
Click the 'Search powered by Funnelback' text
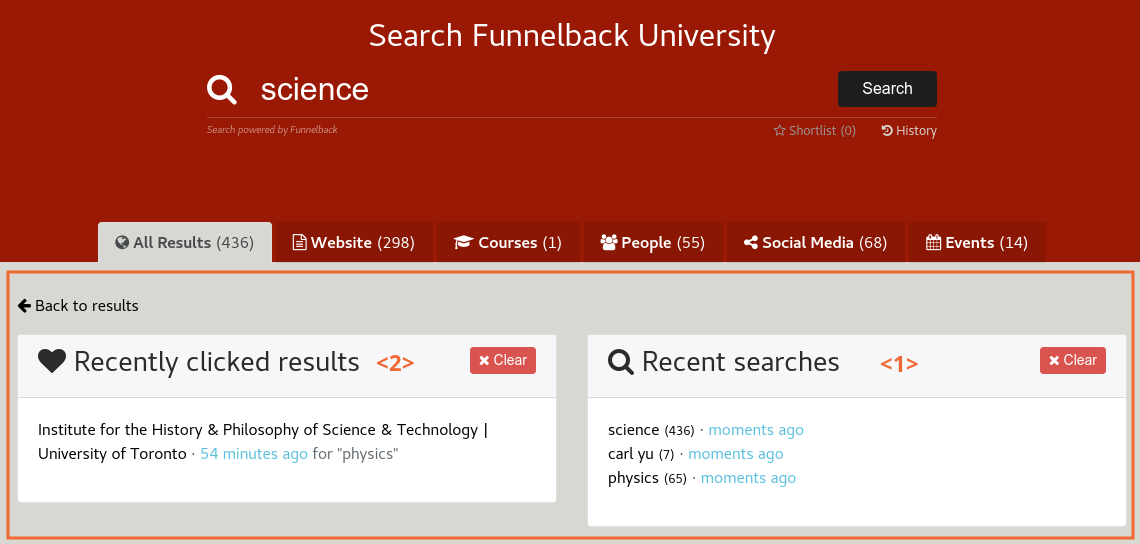coord(272,129)
